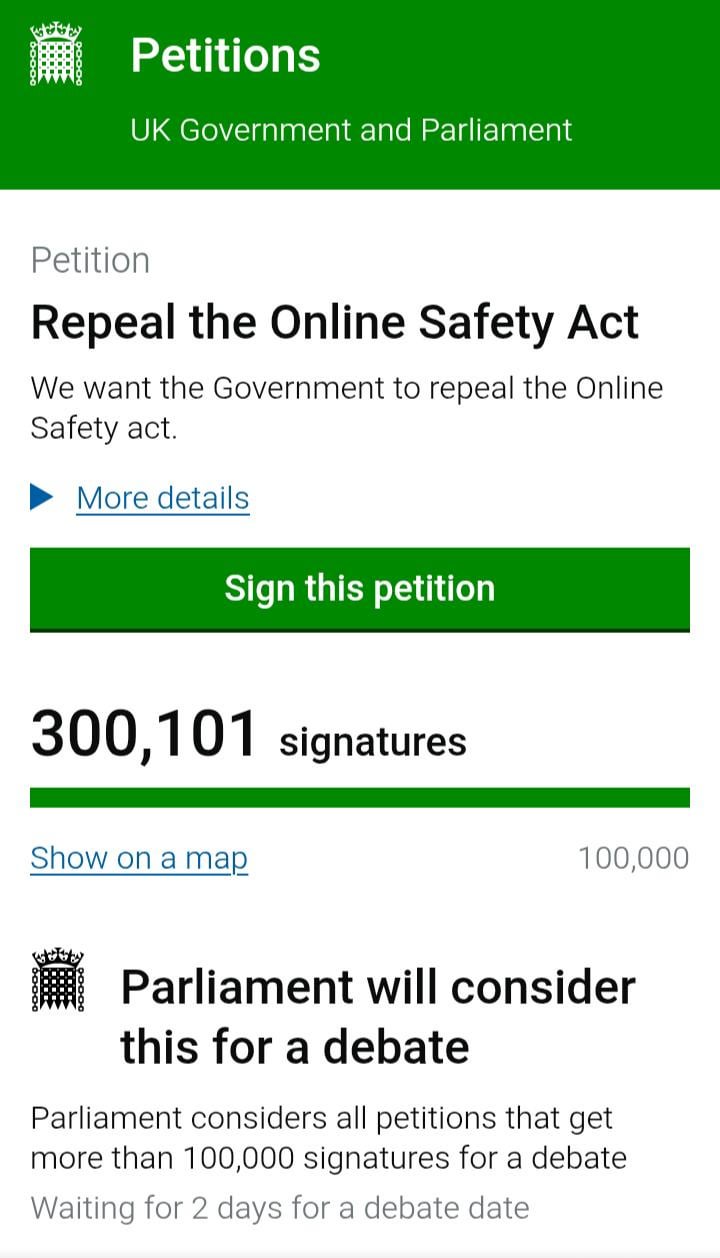Expand the More details disclosure triangle
The width and height of the screenshot is (720, 1258).
pos(42,497)
